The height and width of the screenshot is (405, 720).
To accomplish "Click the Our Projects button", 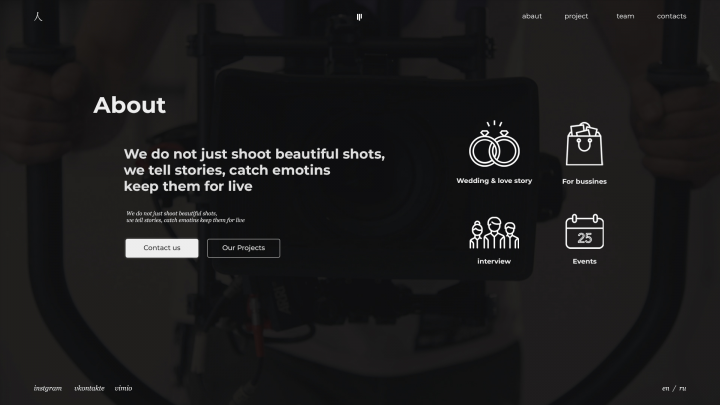I will coord(243,248).
